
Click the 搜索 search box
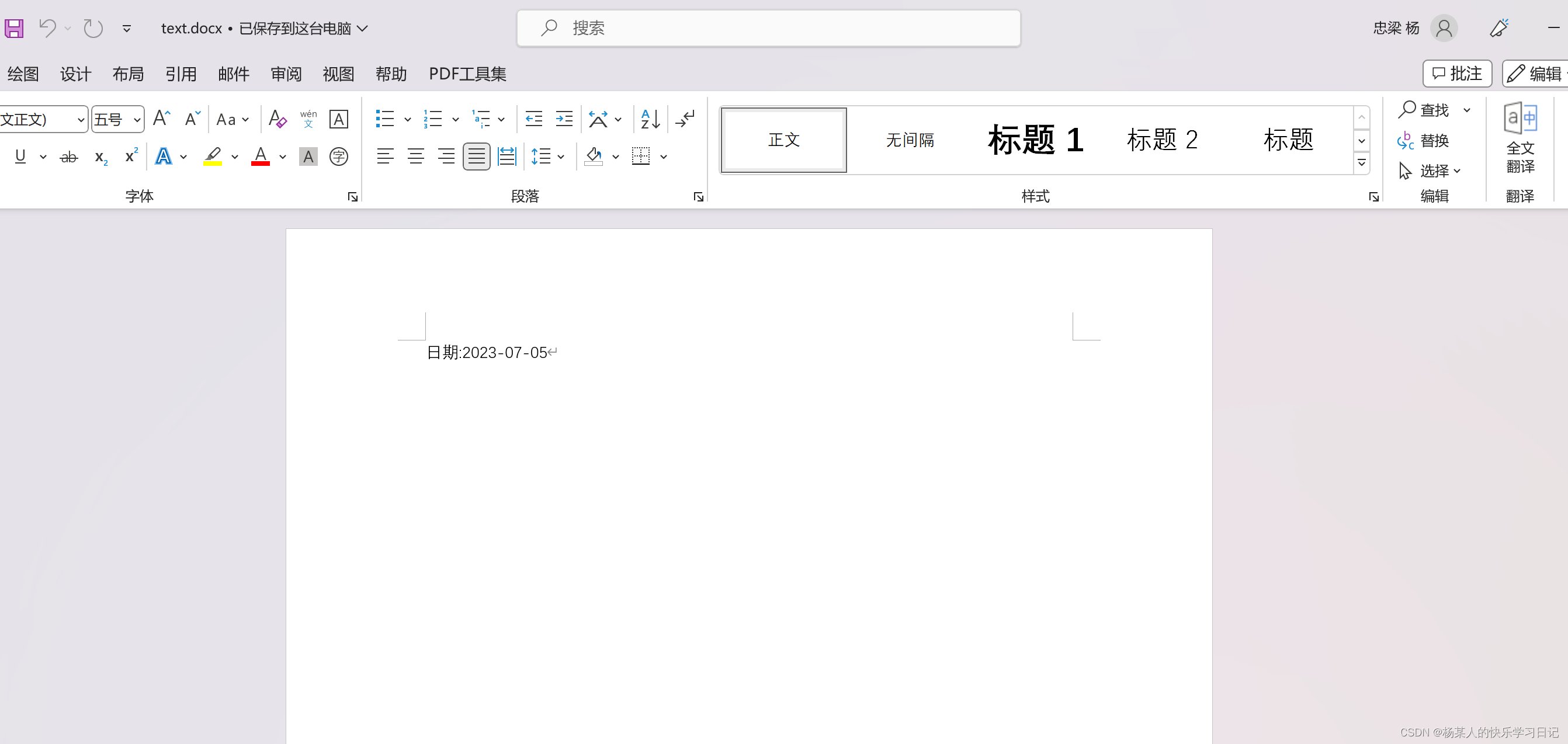coord(768,28)
